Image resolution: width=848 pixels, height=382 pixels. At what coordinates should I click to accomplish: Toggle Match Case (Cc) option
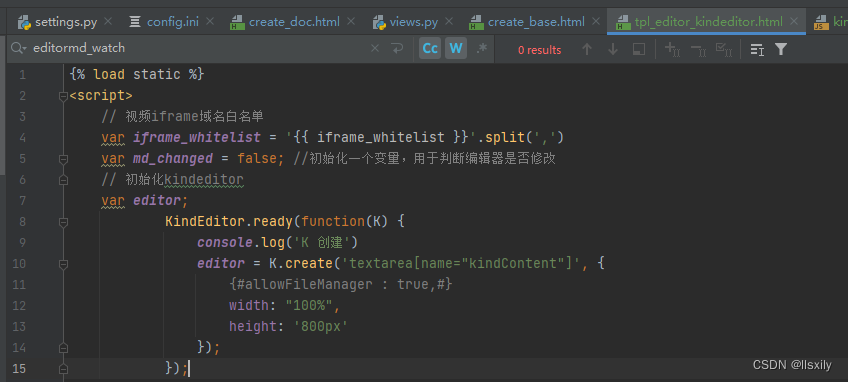coord(430,49)
